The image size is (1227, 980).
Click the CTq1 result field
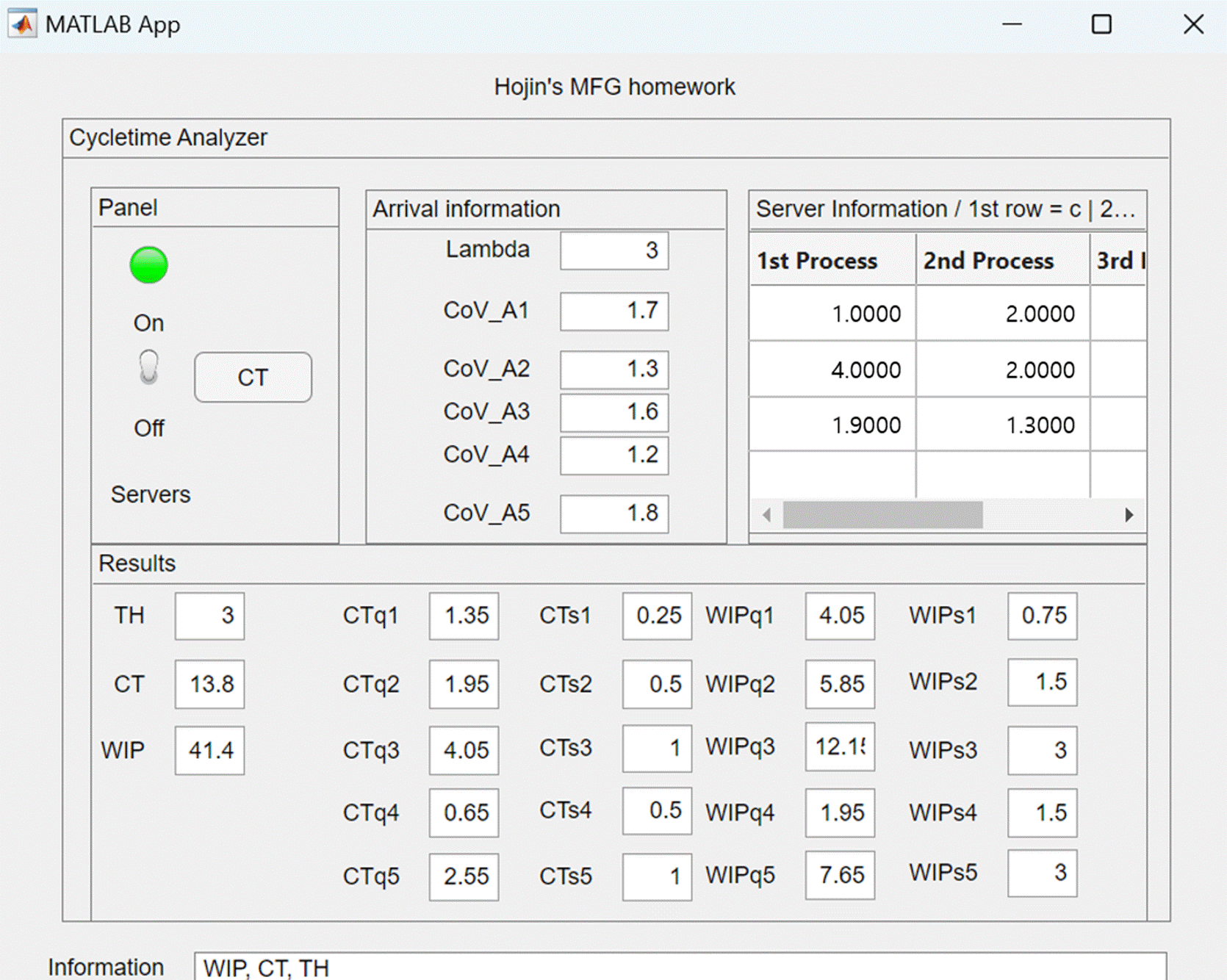pyautogui.click(x=464, y=616)
